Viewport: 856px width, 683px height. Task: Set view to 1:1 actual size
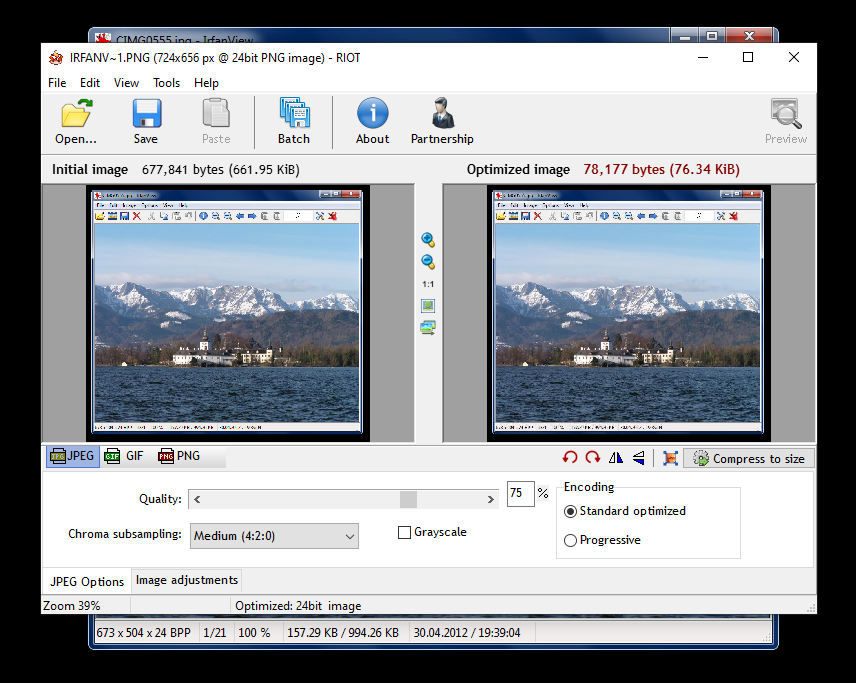click(428, 284)
